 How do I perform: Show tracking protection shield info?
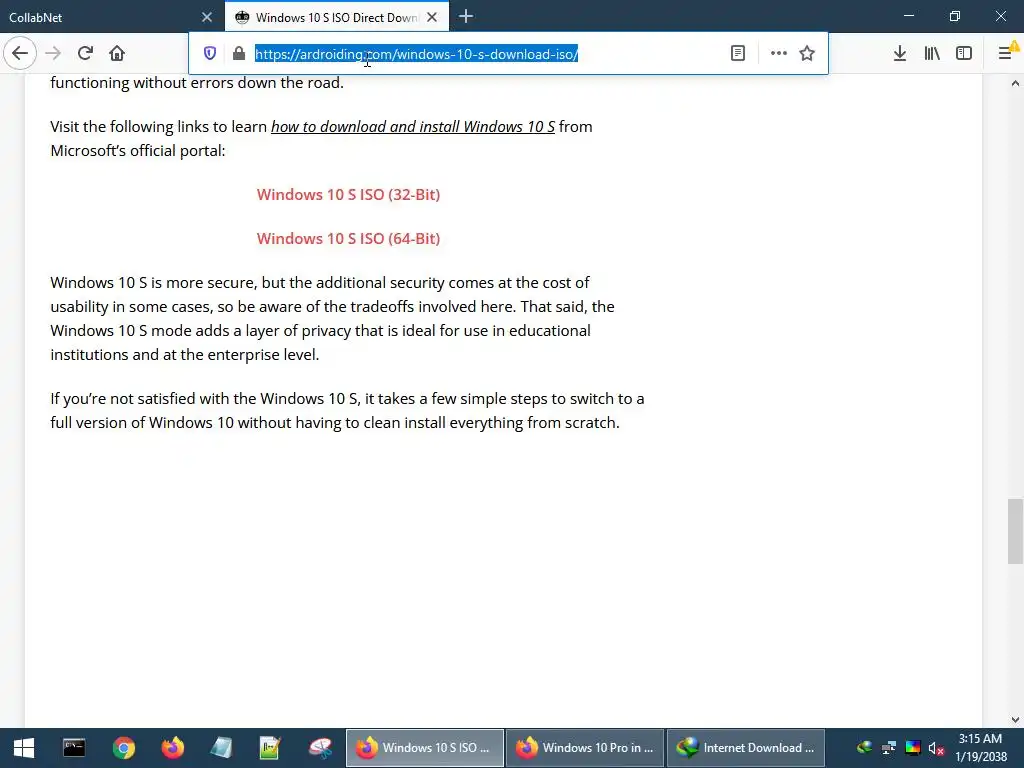click(210, 54)
